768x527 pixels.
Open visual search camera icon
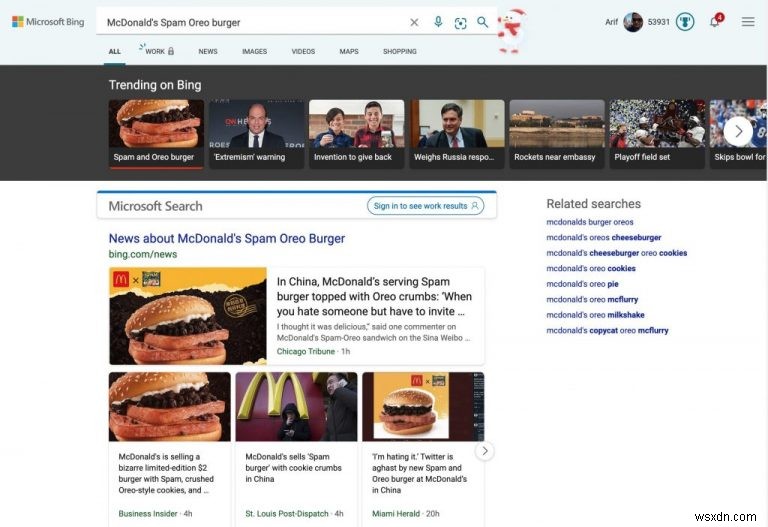click(x=460, y=23)
